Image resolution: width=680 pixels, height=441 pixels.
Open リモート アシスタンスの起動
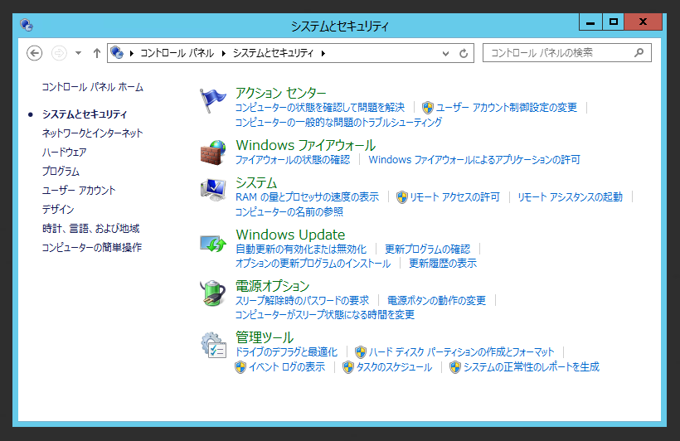click(x=570, y=197)
